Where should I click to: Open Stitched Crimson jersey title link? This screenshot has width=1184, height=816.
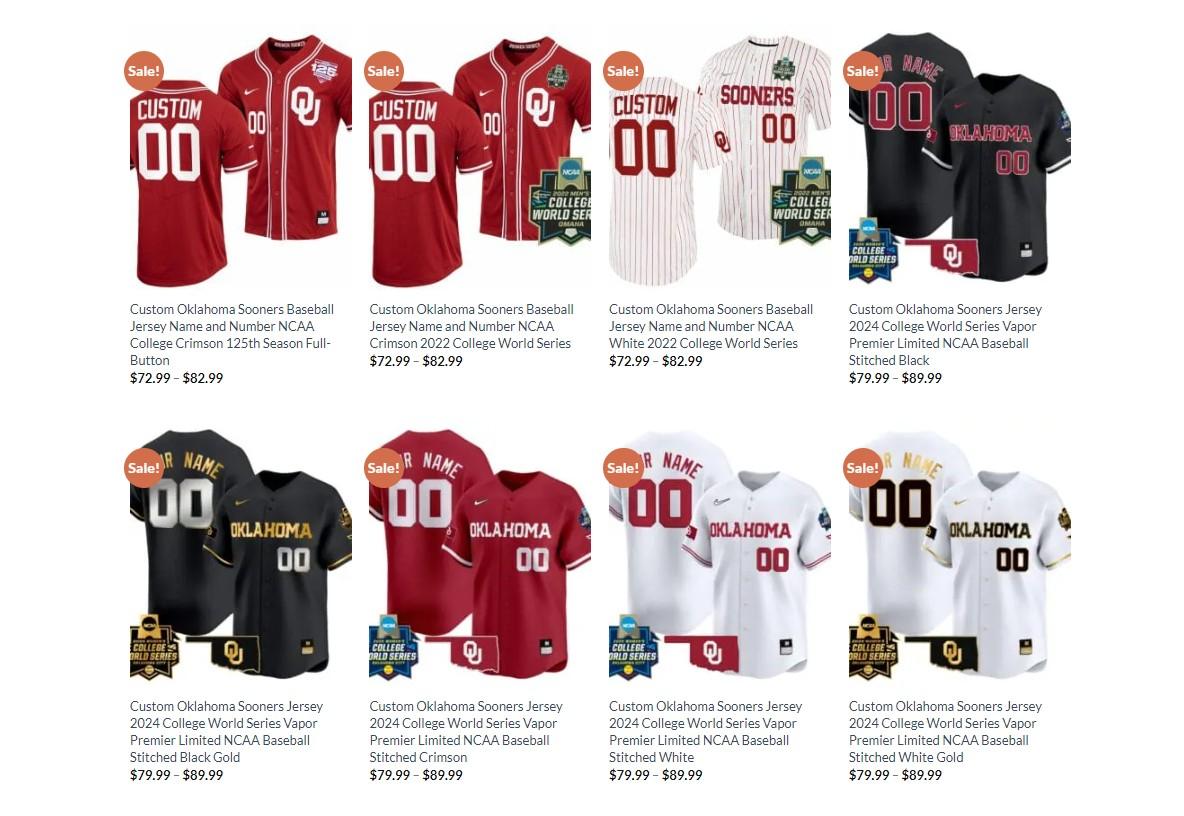466,731
